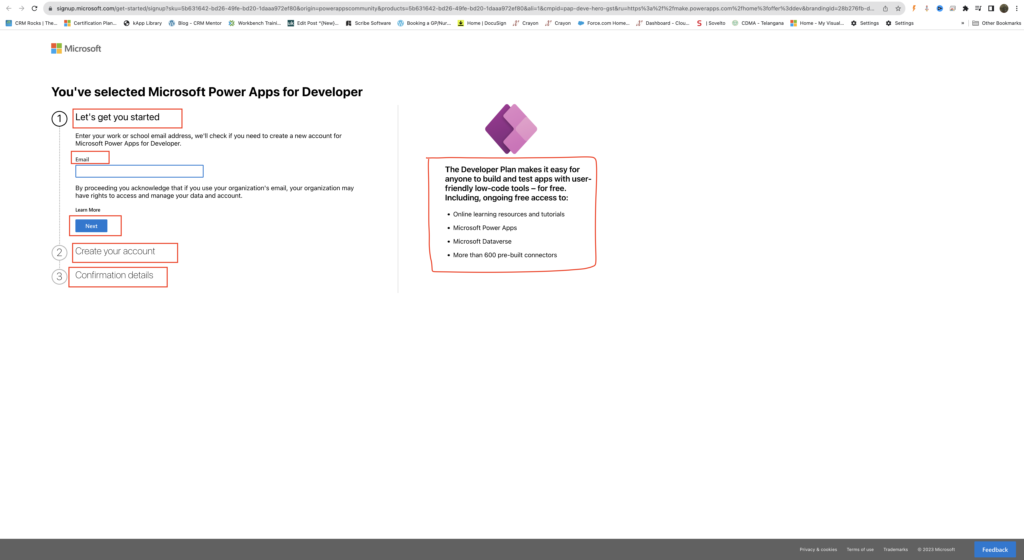Open the blue circular extension icon
This screenshot has height=560, width=1024.
click(x=940, y=8)
